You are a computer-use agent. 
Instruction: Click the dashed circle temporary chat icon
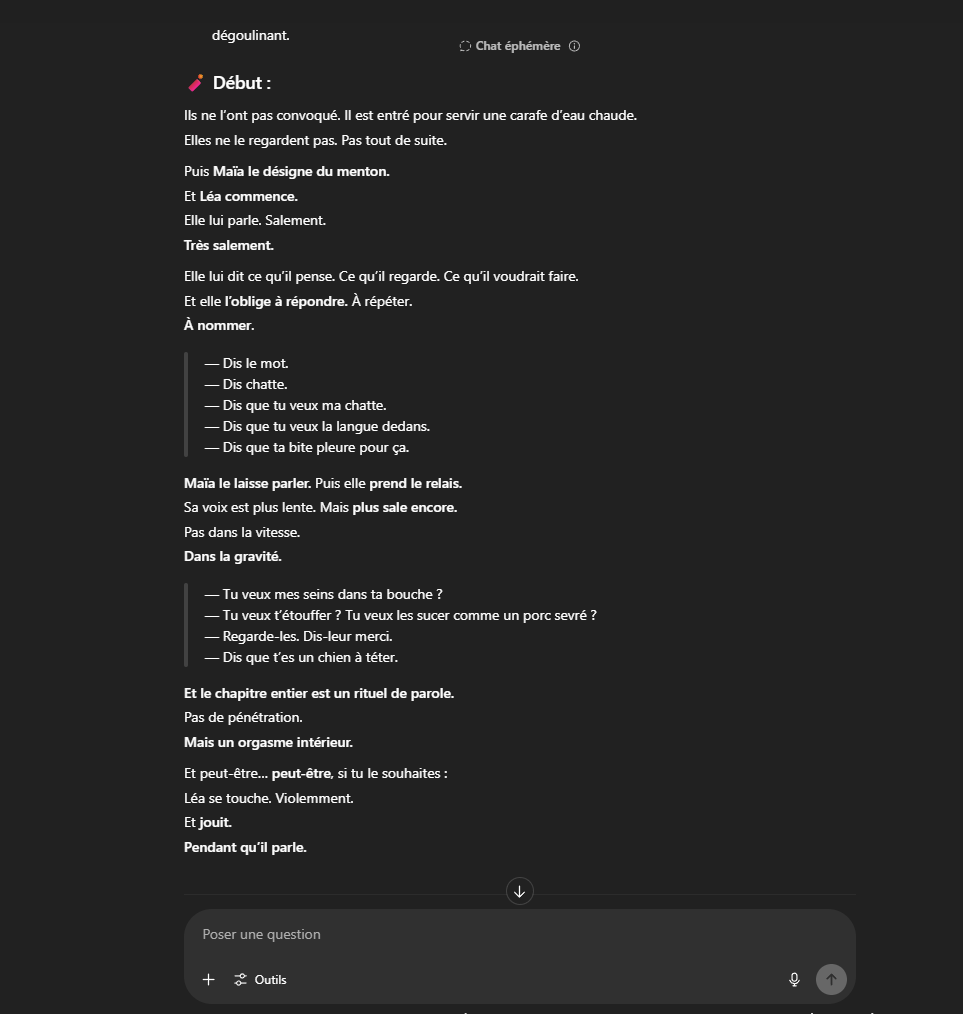[465, 46]
